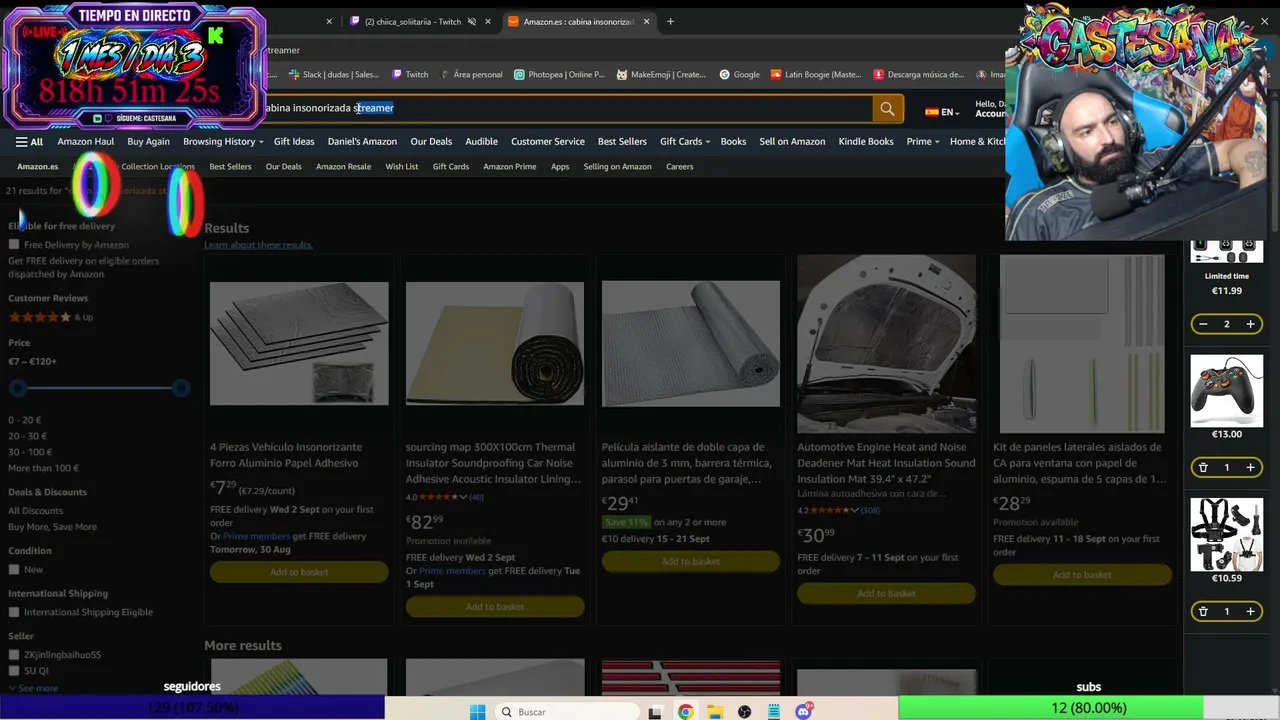Increase quantity of the €11.99 basket item
Viewport: 1280px width, 720px height.
coord(1250,324)
